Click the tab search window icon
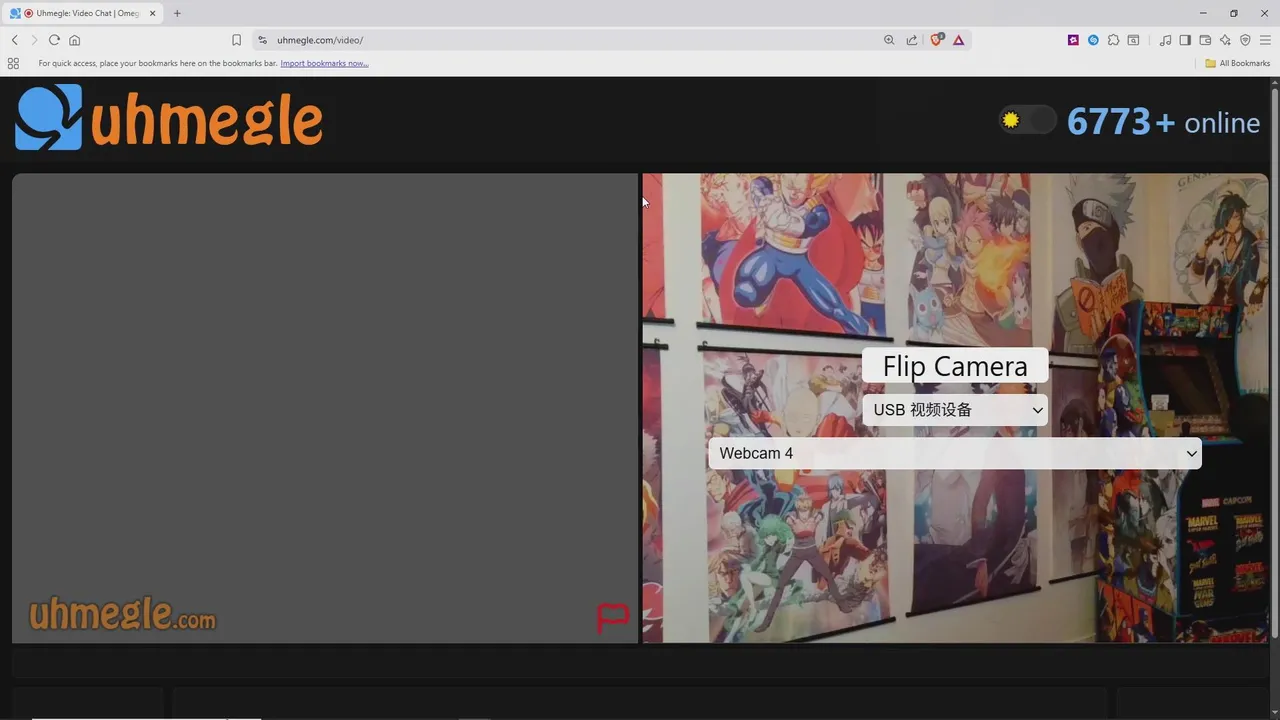This screenshot has height=720, width=1280. coord(1133,40)
